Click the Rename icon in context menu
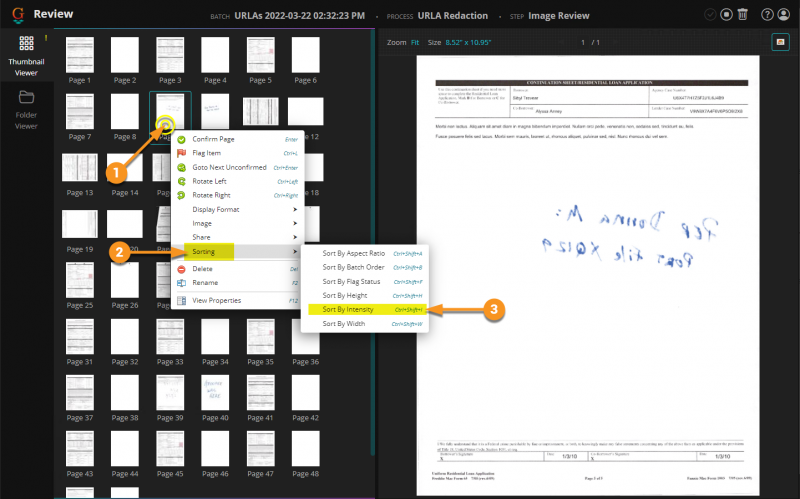Screen dimensions: 800x499 (181, 283)
